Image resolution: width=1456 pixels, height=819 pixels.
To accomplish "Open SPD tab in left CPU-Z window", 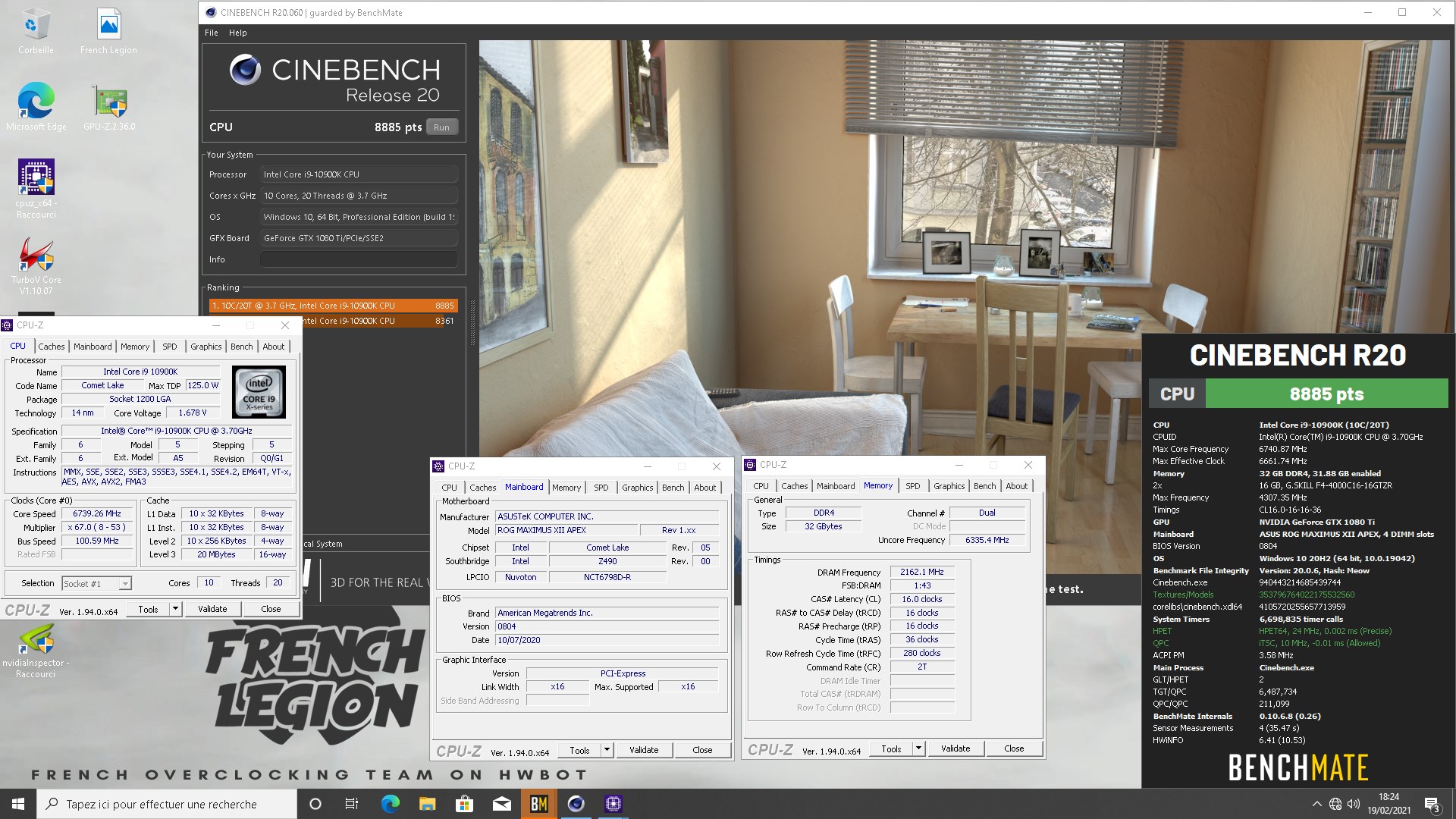I will click(x=170, y=347).
